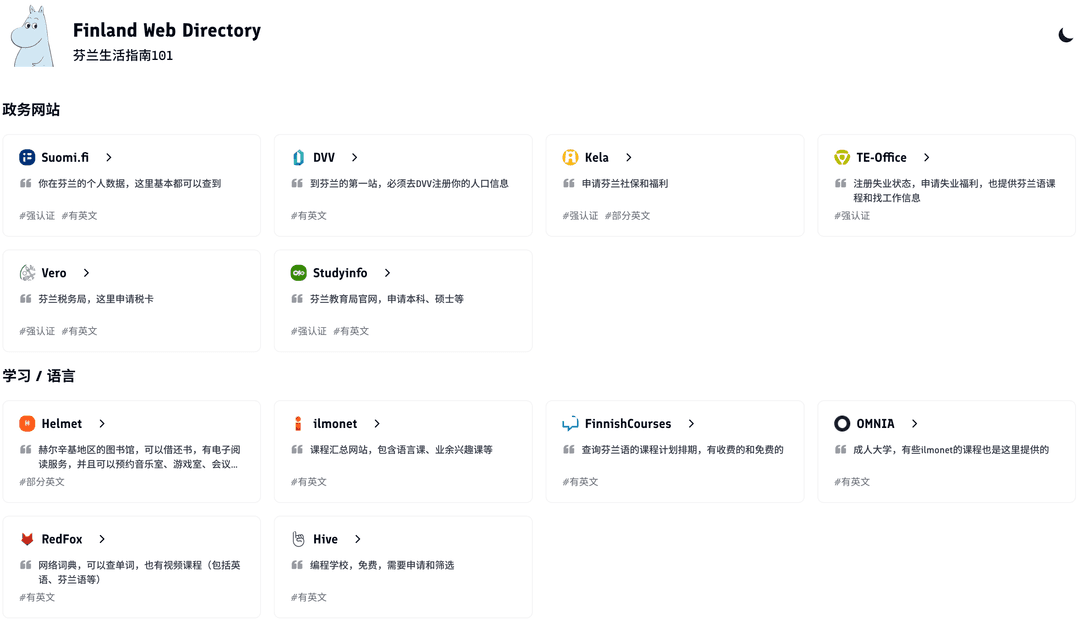Click #有英文 tag on Vero card
The image size is (1080, 625).
point(80,331)
